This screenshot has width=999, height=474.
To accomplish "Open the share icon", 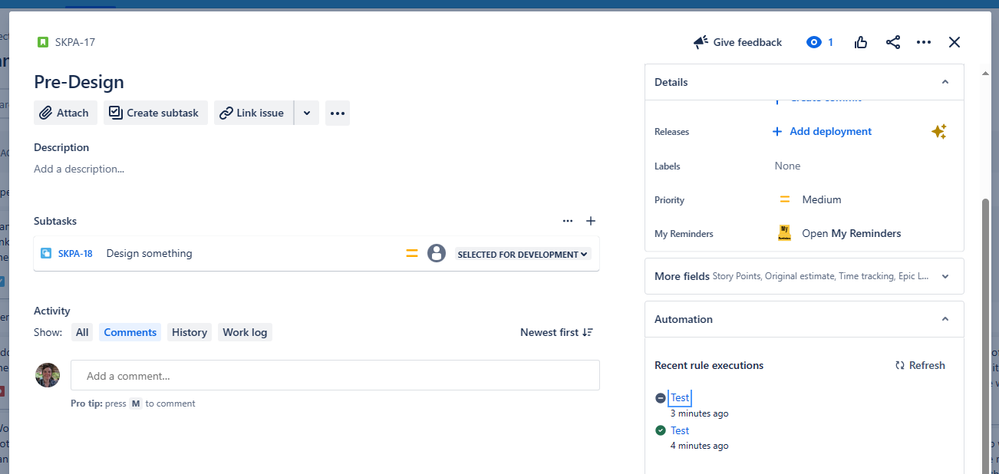I will (893, 43).
